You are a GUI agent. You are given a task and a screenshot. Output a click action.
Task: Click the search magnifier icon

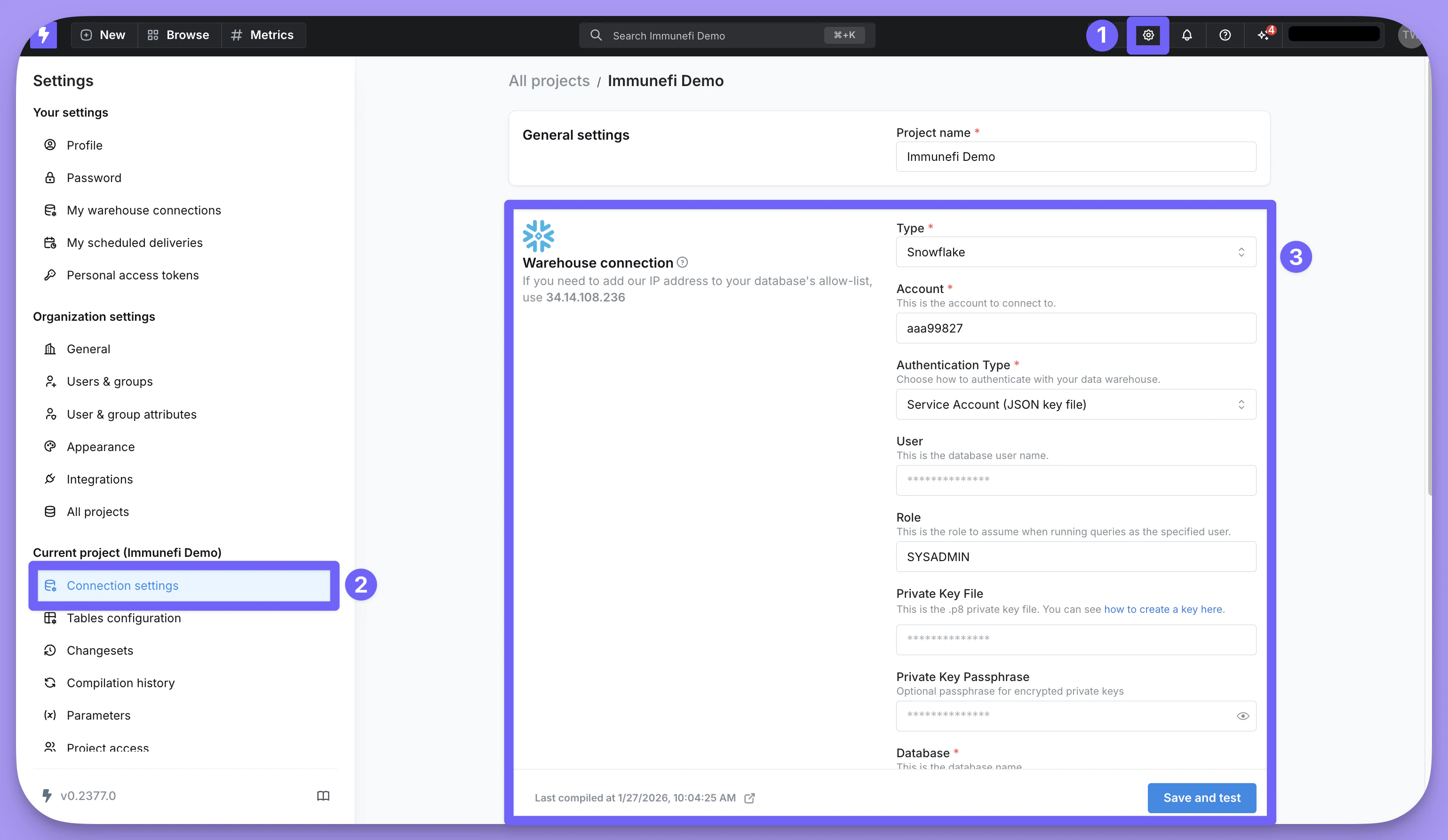point(596,35)
